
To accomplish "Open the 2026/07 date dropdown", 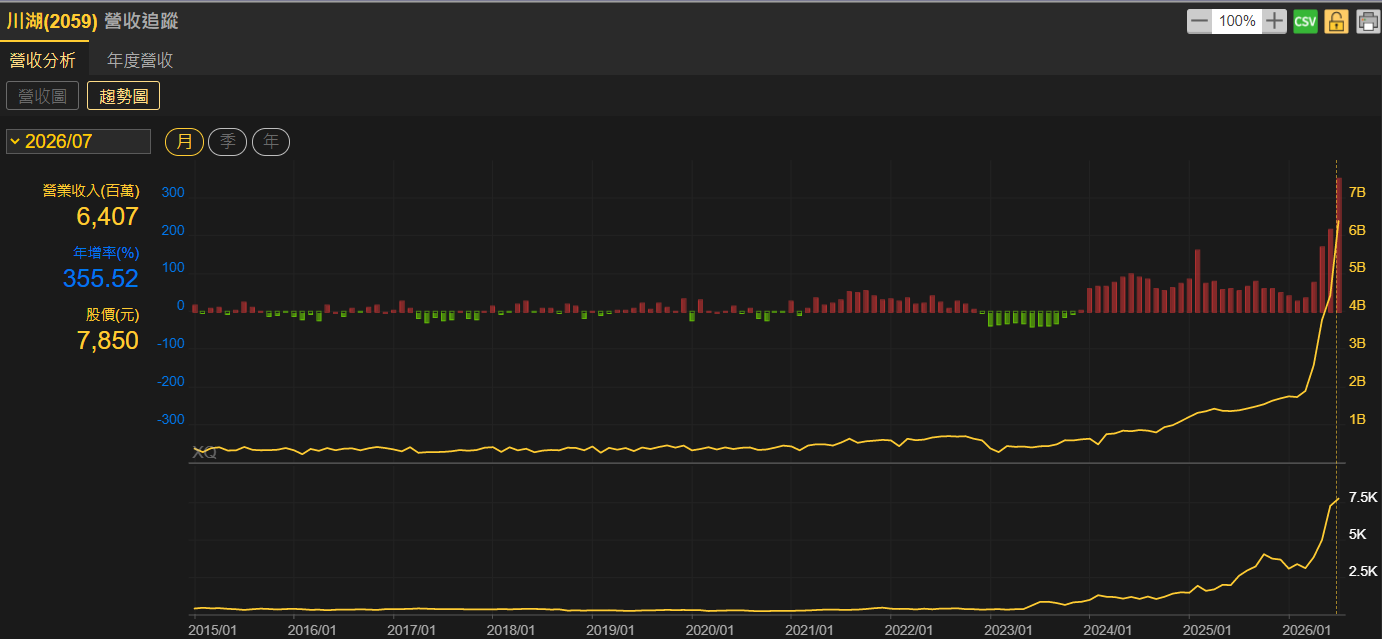I will pyautogui.click(x=78, y=141).
